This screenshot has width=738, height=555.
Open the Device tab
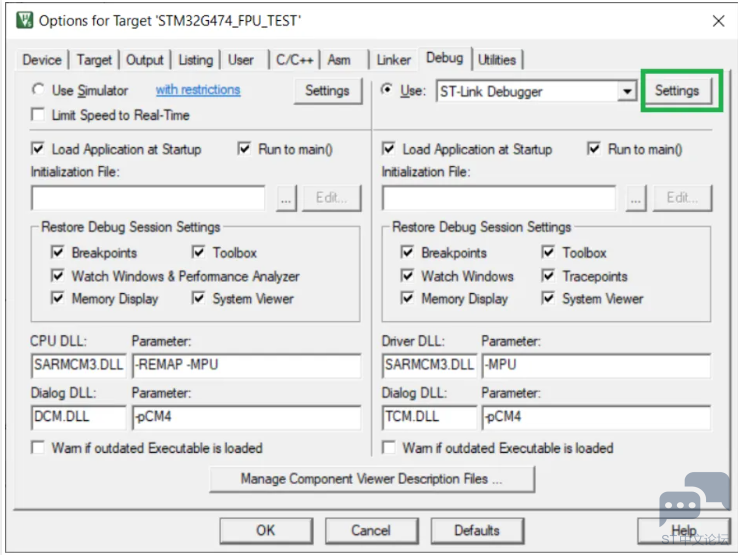point(42,60)
